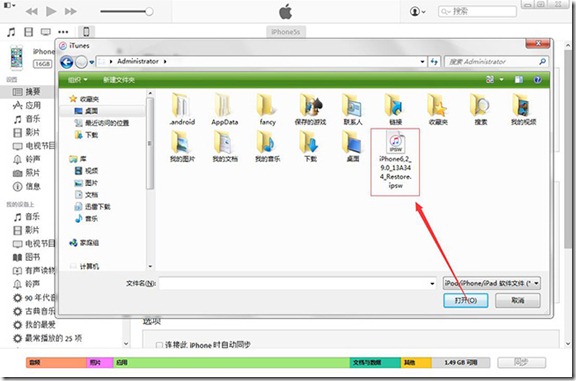Click the iTunes music note library icon
Image resolution: width=576 pixels, height=381 pixels.
tap(11, 32)
